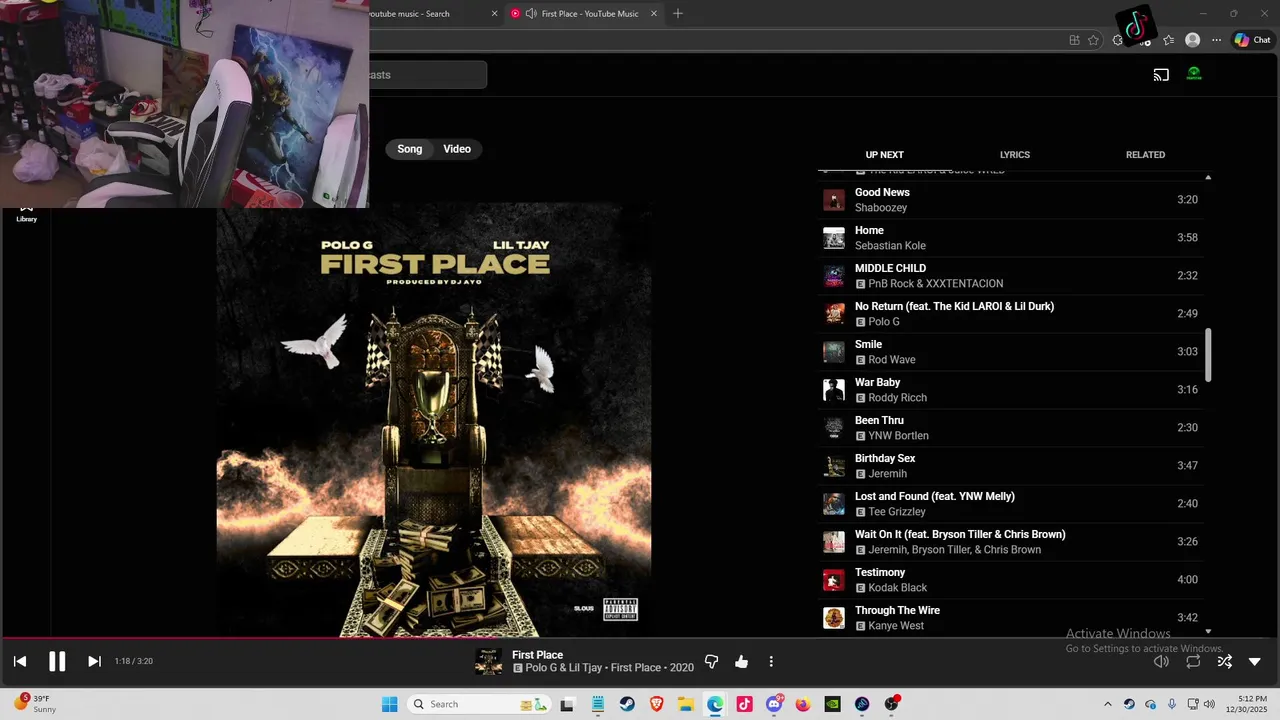Click the song progress bar
Viewport: 1280px width, 720px height.
pos(640,638)
